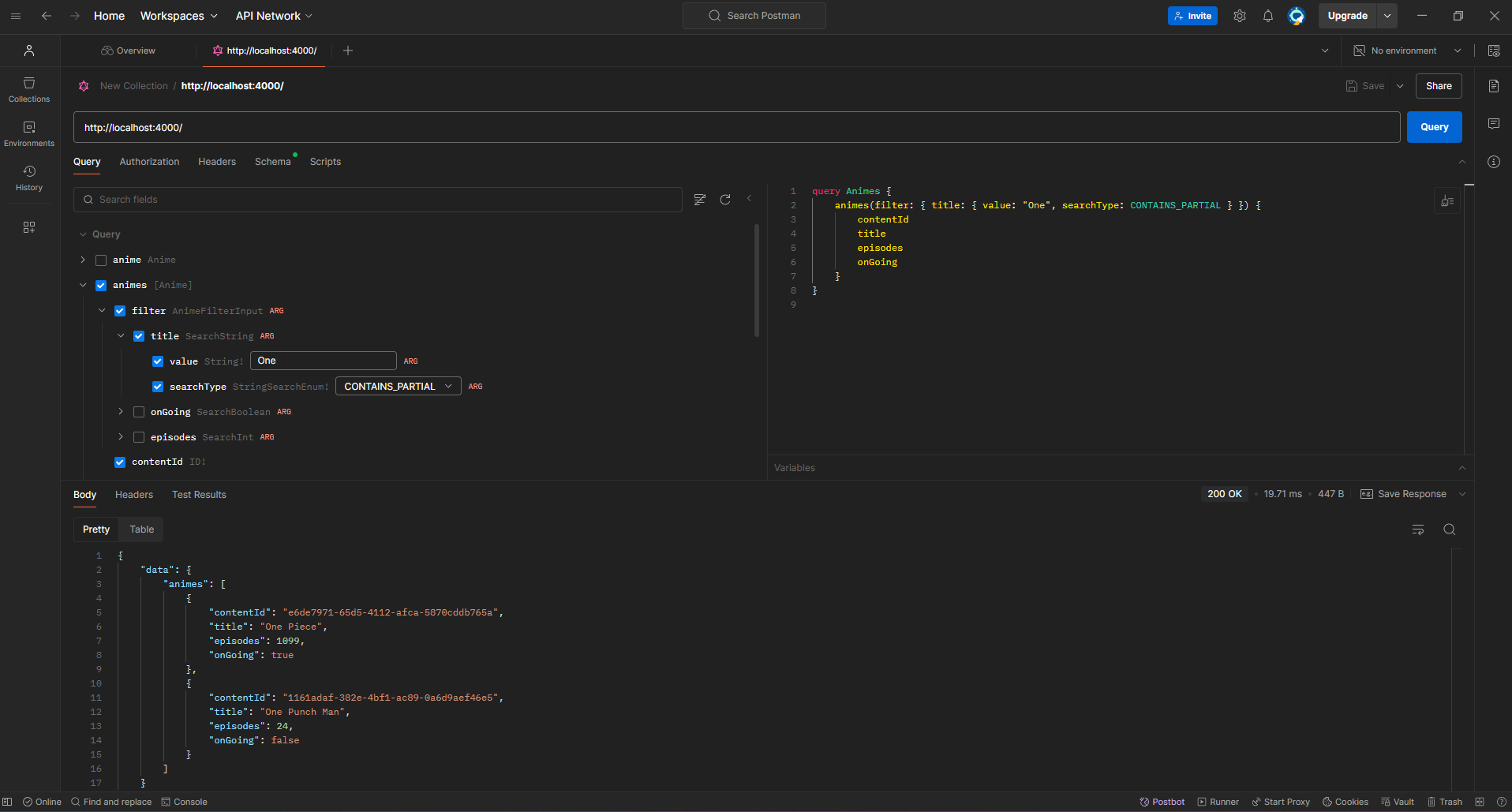
Task: Open comments pane icon
Action: 1494,124
